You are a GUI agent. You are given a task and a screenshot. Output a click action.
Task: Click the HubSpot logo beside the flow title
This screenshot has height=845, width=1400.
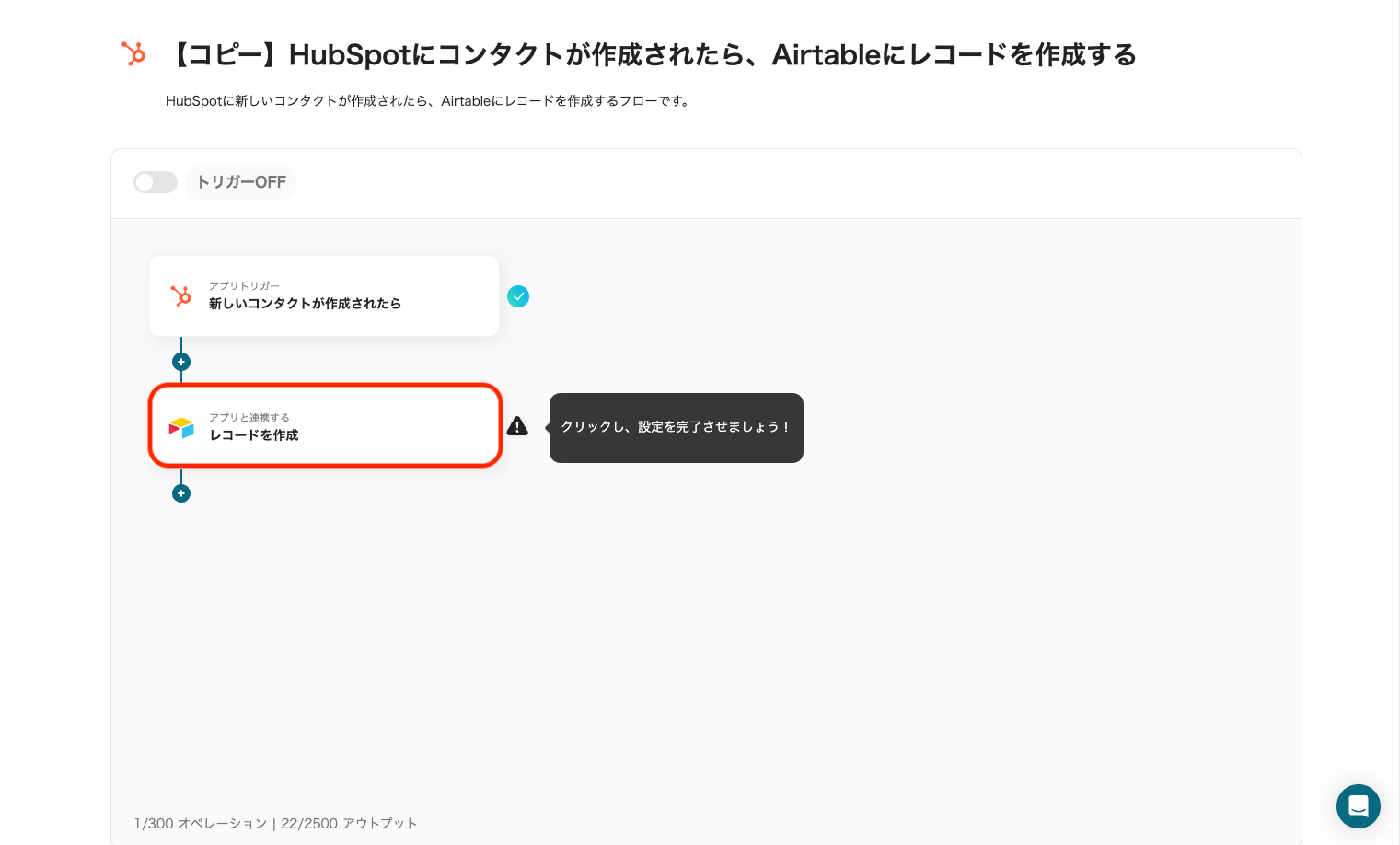(133, 53)
